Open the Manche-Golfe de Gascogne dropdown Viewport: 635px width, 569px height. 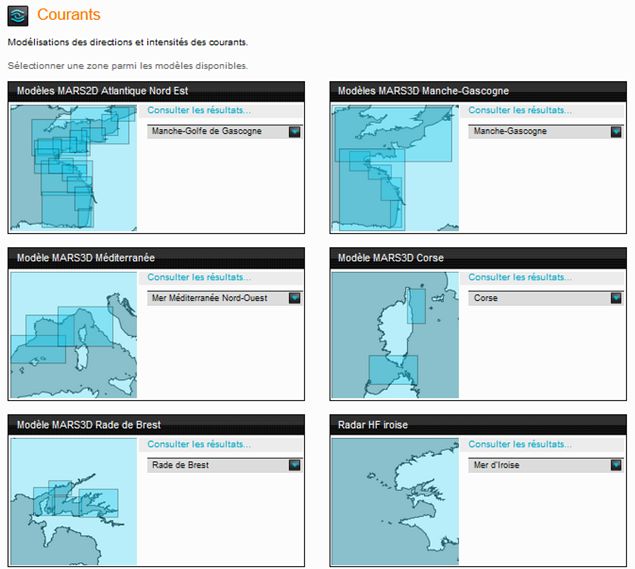tap(224, 132)
